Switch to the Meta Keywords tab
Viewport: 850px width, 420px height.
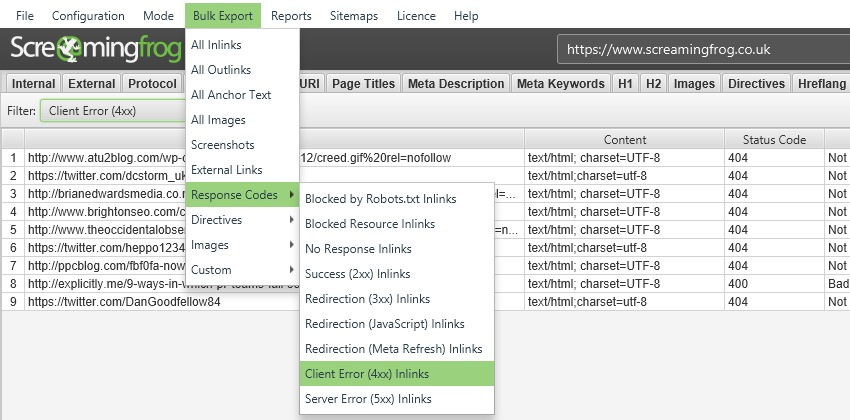[561, 83]
